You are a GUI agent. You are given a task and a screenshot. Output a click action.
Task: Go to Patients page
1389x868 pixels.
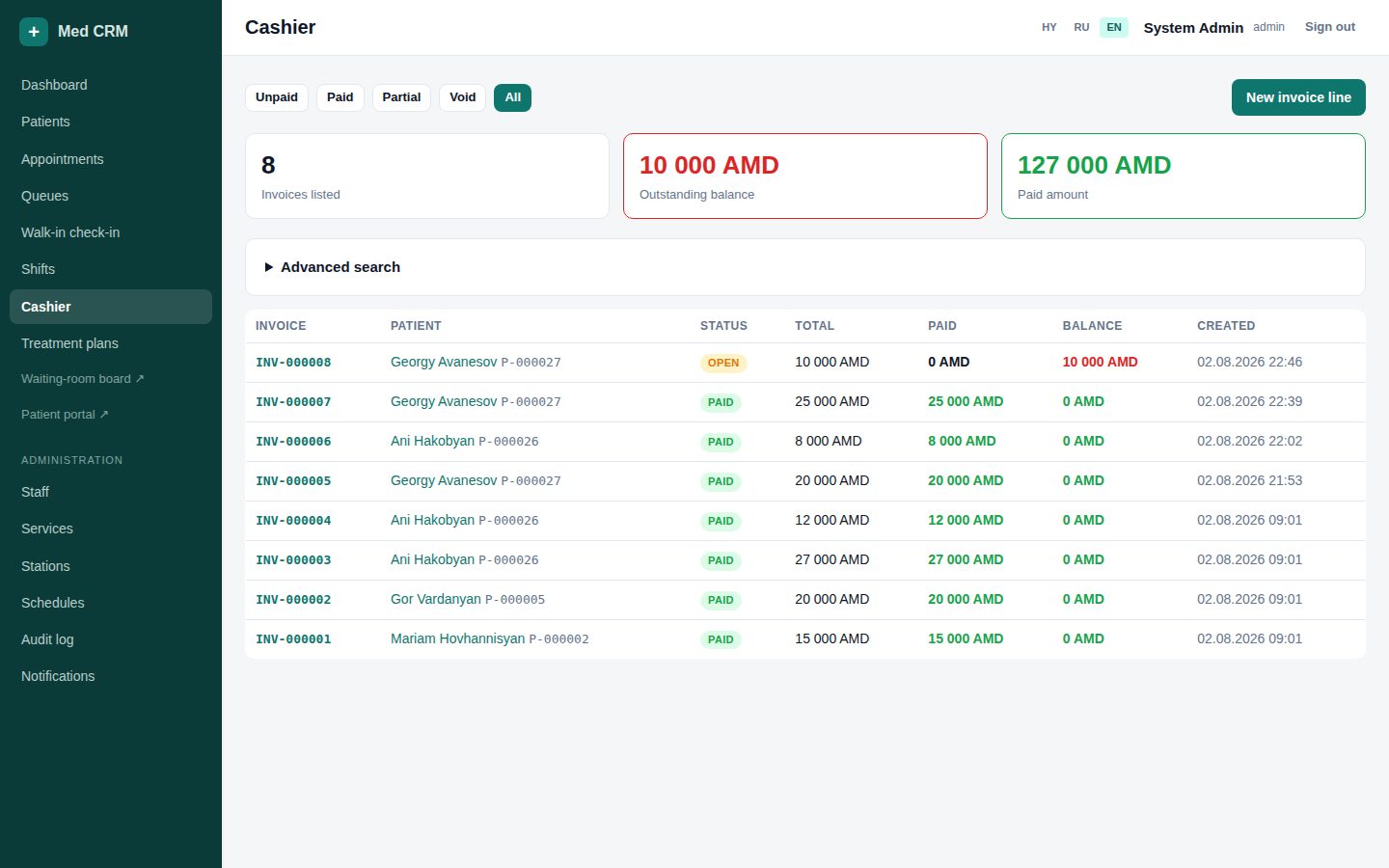[111, 122]
